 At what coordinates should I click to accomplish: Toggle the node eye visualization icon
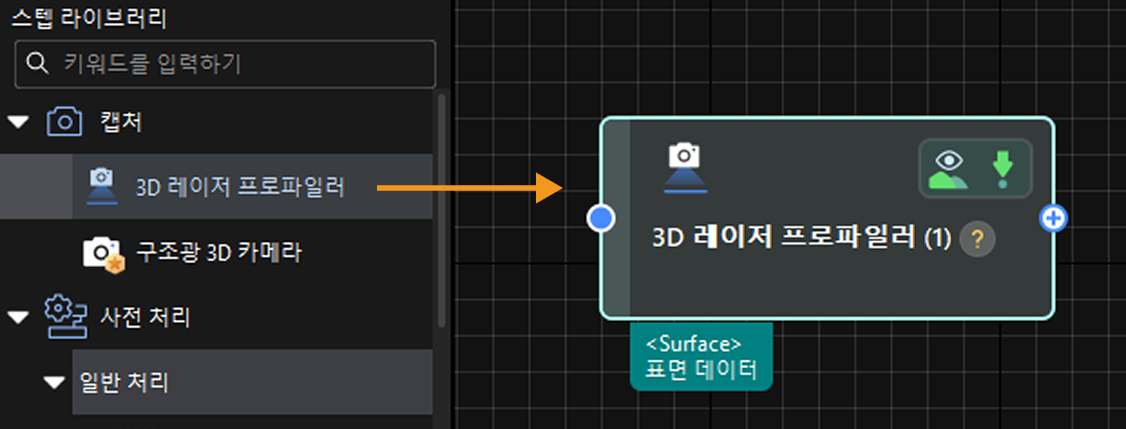point(948,170)
